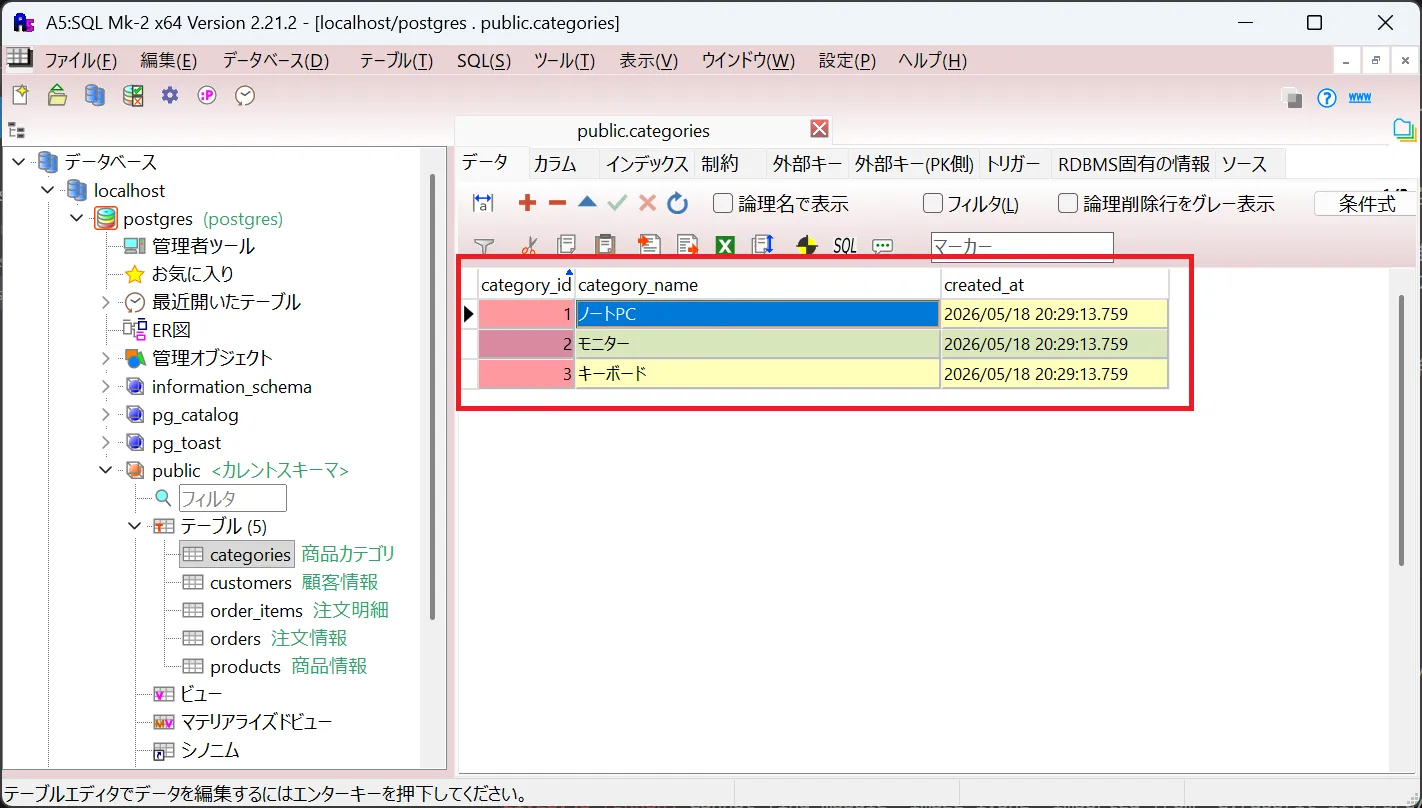Viewport: 1422px width, 808px height.
Task: Select the products table in tree
Action: 245,666
